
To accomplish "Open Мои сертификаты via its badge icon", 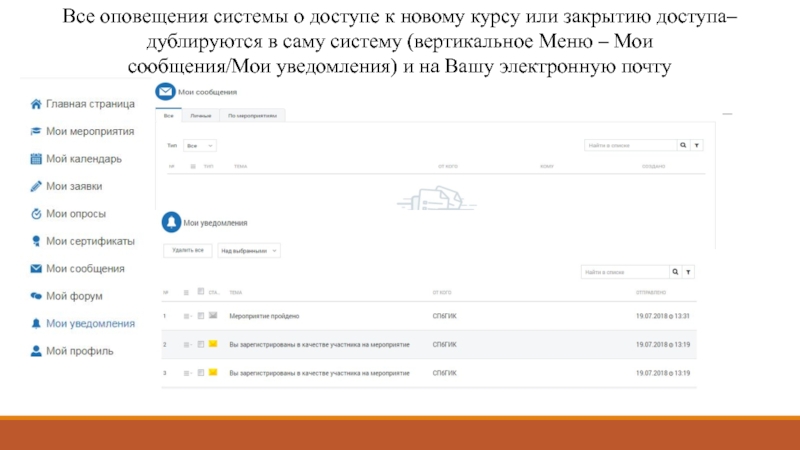I will (x=36, y=241).
